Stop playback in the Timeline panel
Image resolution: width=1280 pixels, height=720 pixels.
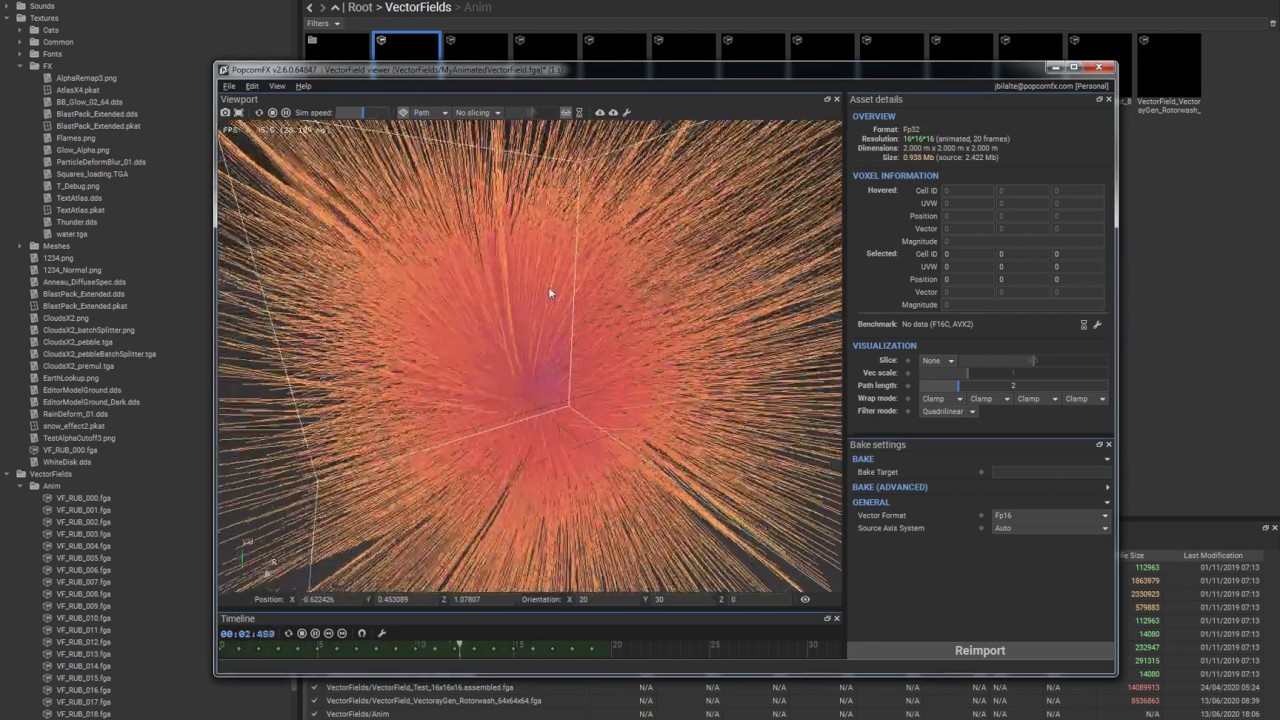coord(302,633)
